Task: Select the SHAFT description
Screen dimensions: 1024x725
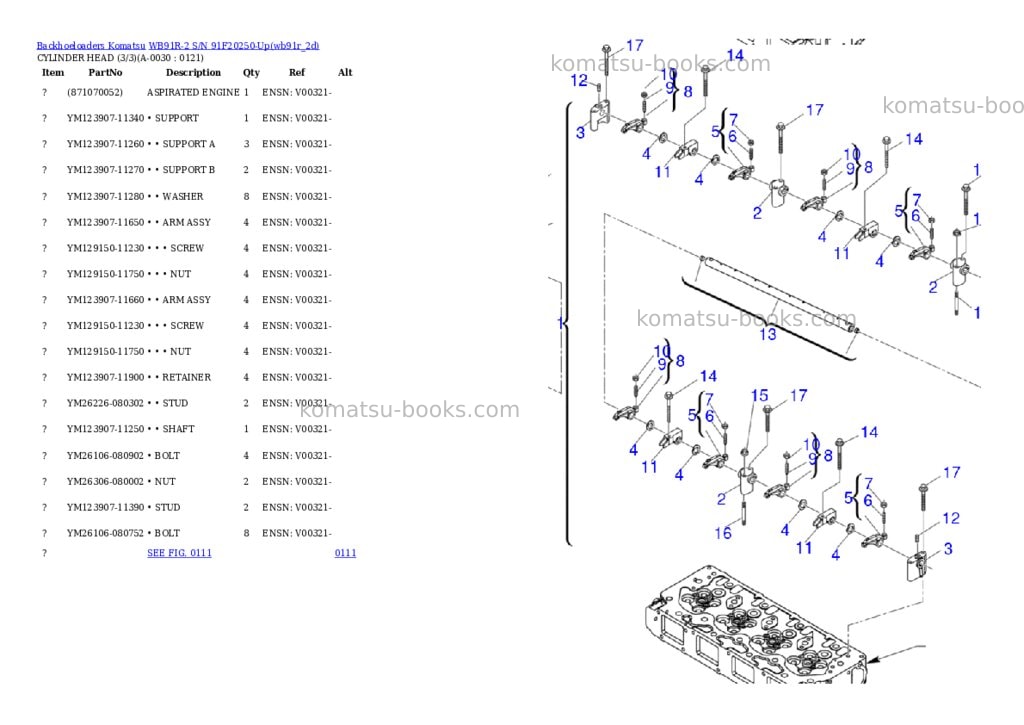Action: [179, 429]
